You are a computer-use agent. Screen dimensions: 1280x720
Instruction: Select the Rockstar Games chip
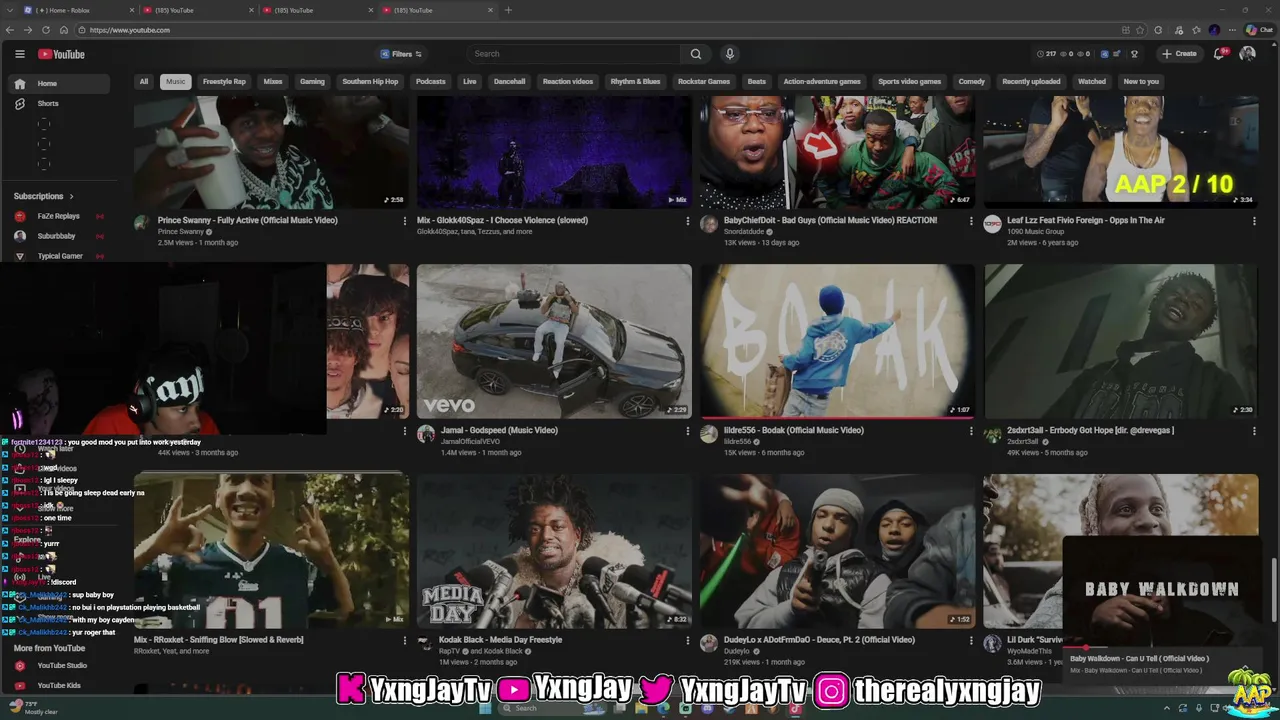(x=704, y=82)
